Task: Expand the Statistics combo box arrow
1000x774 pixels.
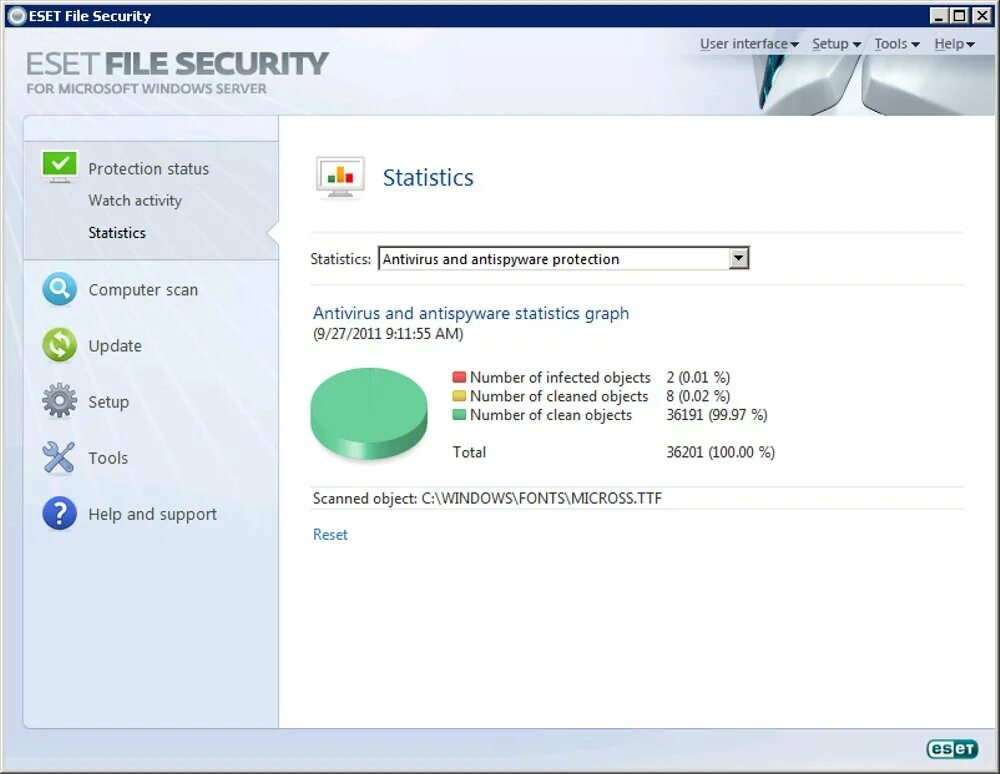Action: pyautogui.click(x=739, y=259)
